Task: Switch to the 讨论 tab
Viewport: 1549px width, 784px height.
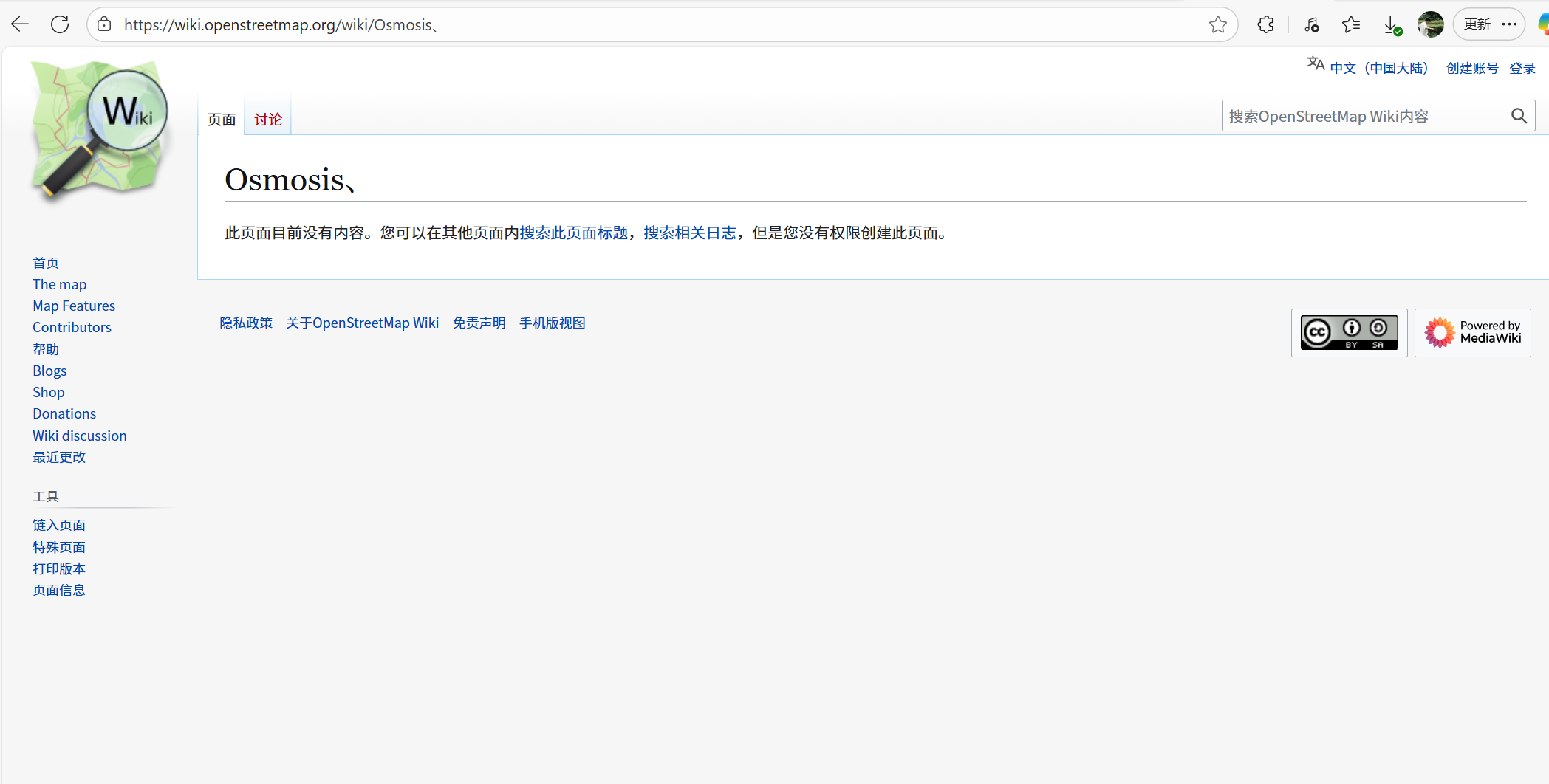Action: pos(267,119)
